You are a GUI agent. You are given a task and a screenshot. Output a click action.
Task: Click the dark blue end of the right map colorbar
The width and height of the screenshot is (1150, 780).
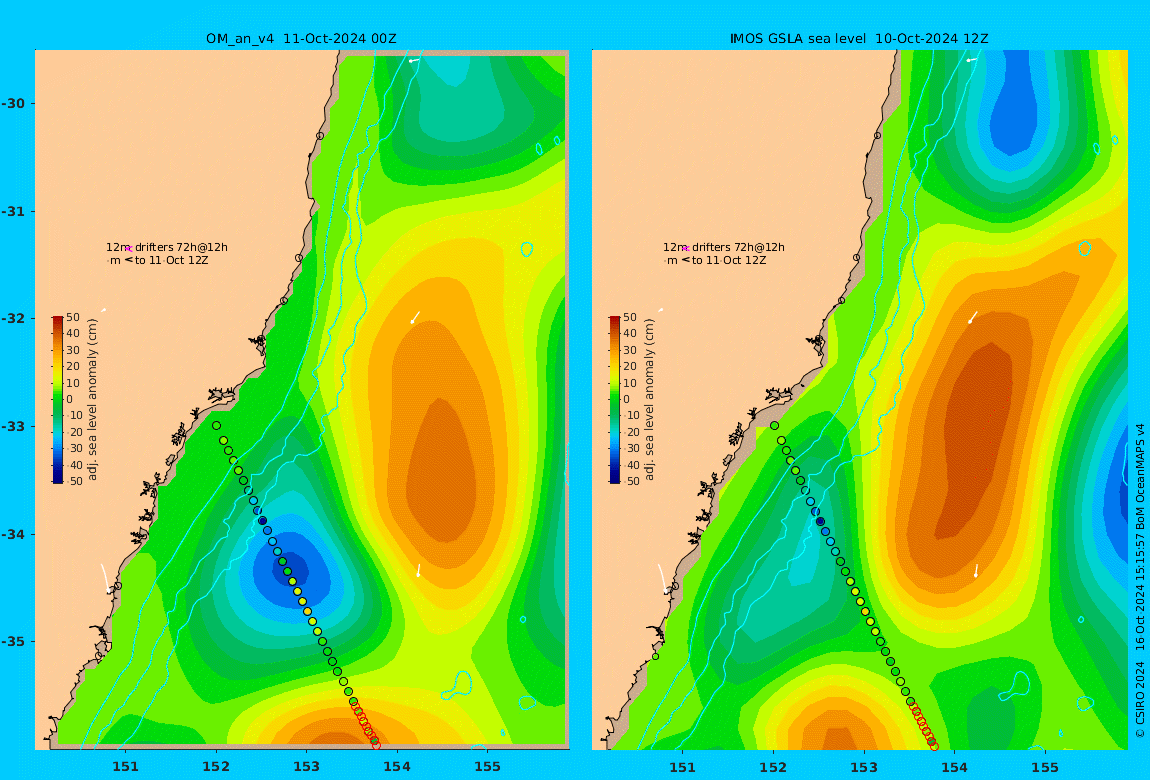(615, 477)
